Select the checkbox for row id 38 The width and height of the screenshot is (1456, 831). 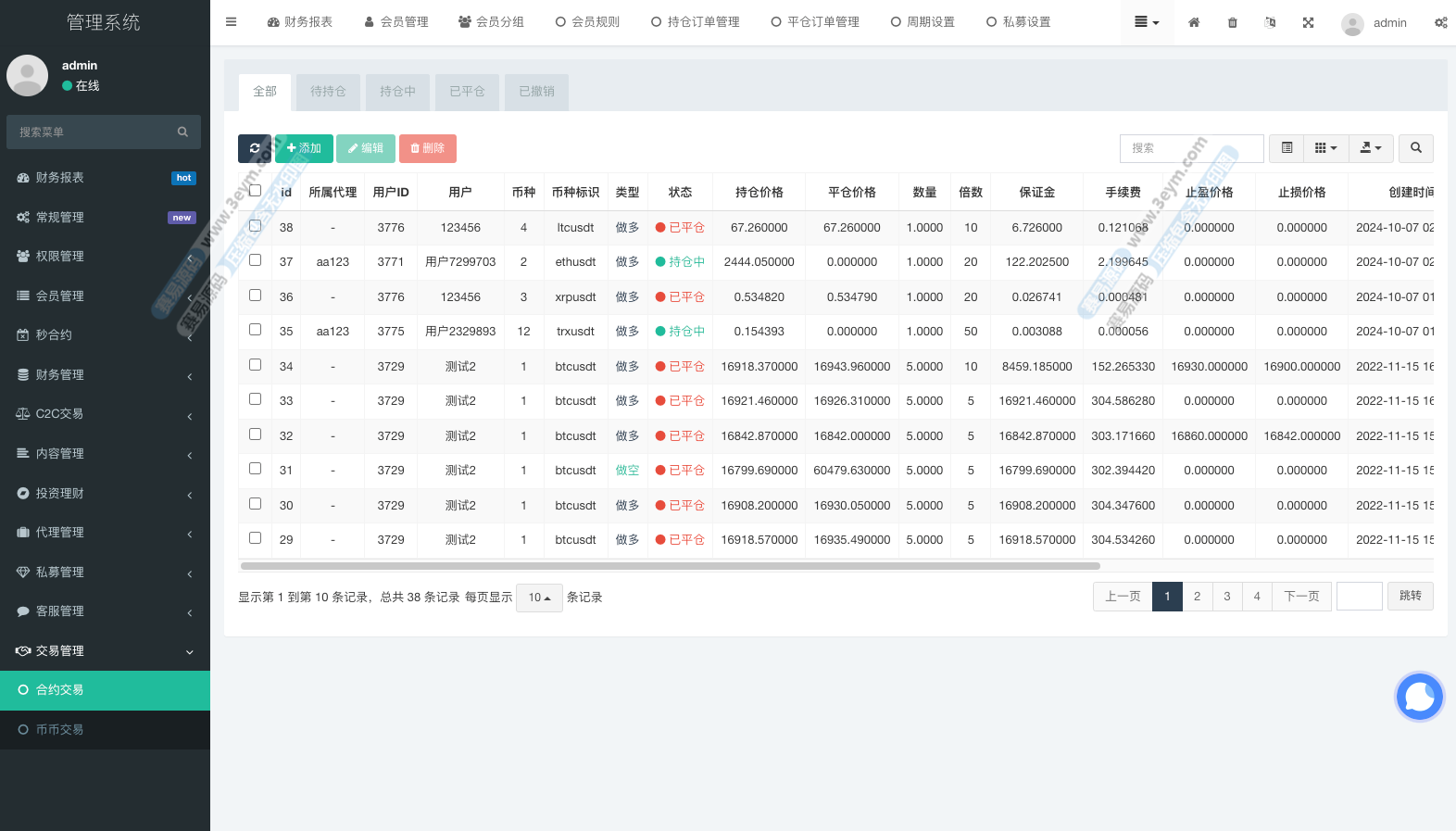[x=255, y=226]
